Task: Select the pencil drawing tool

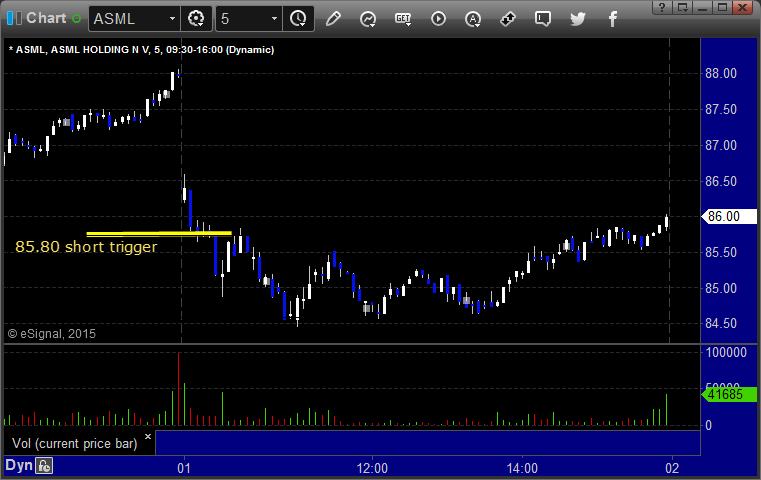Action: point(333,19)
